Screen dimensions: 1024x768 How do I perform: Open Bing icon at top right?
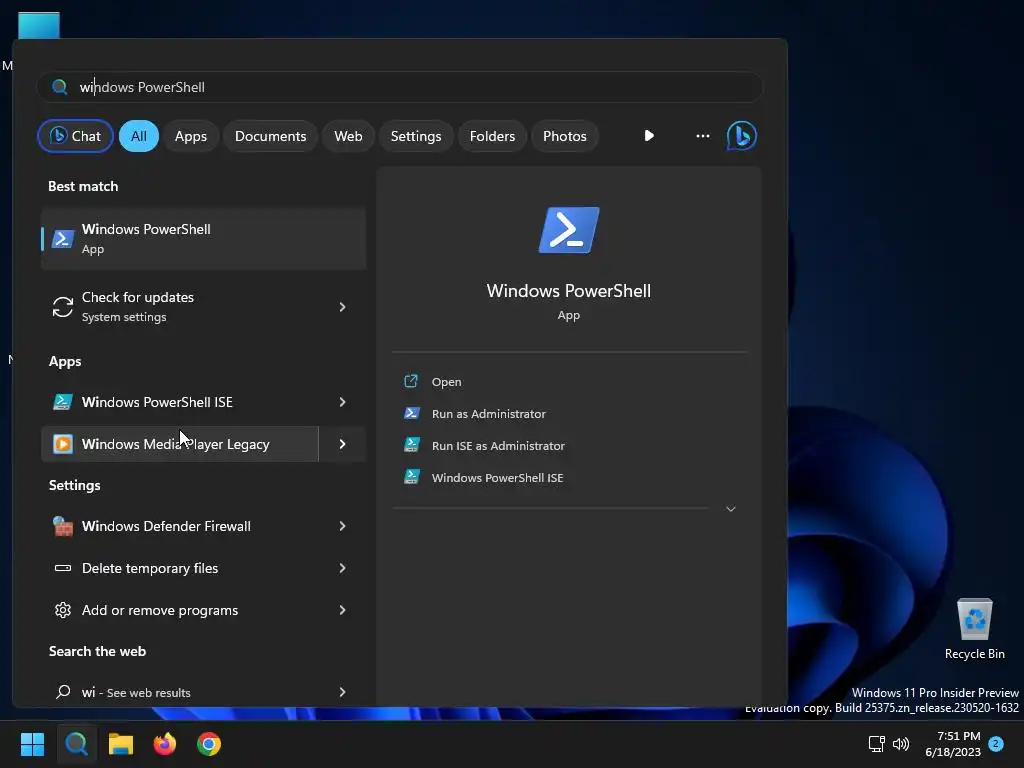[x=742, y=136]
